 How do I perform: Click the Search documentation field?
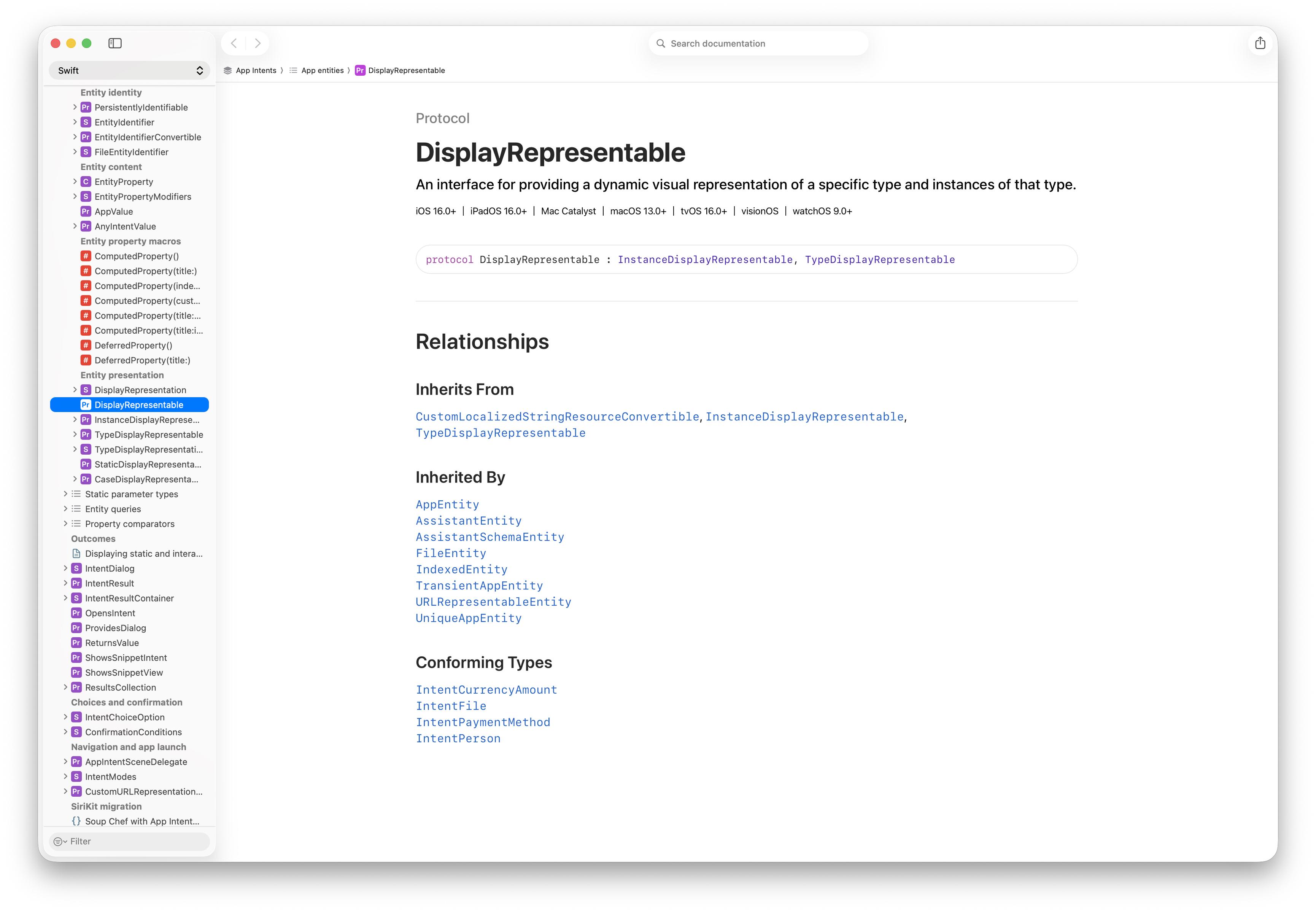coord(758,43)
